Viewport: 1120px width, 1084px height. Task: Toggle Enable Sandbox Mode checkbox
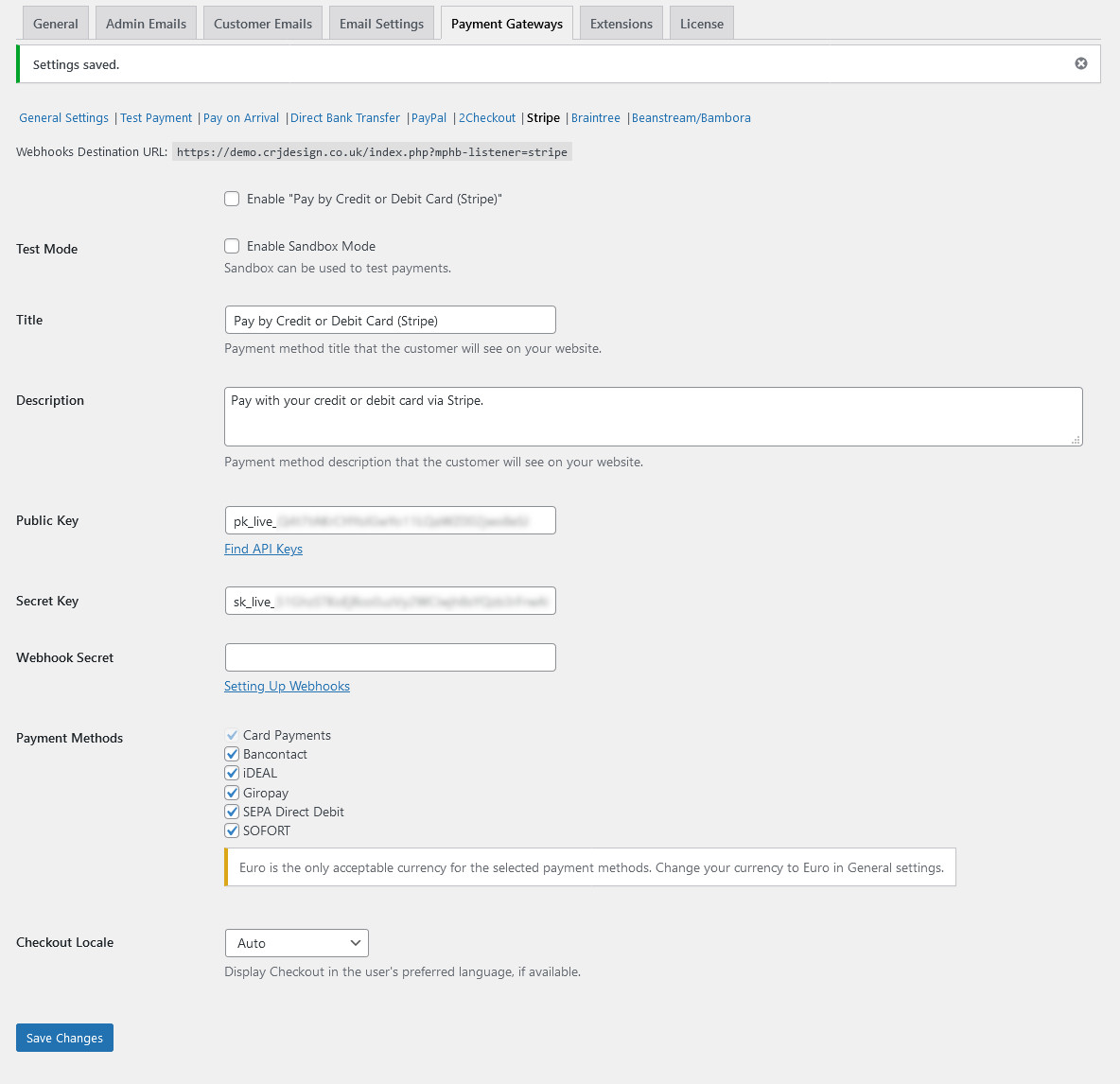point(232,246)
